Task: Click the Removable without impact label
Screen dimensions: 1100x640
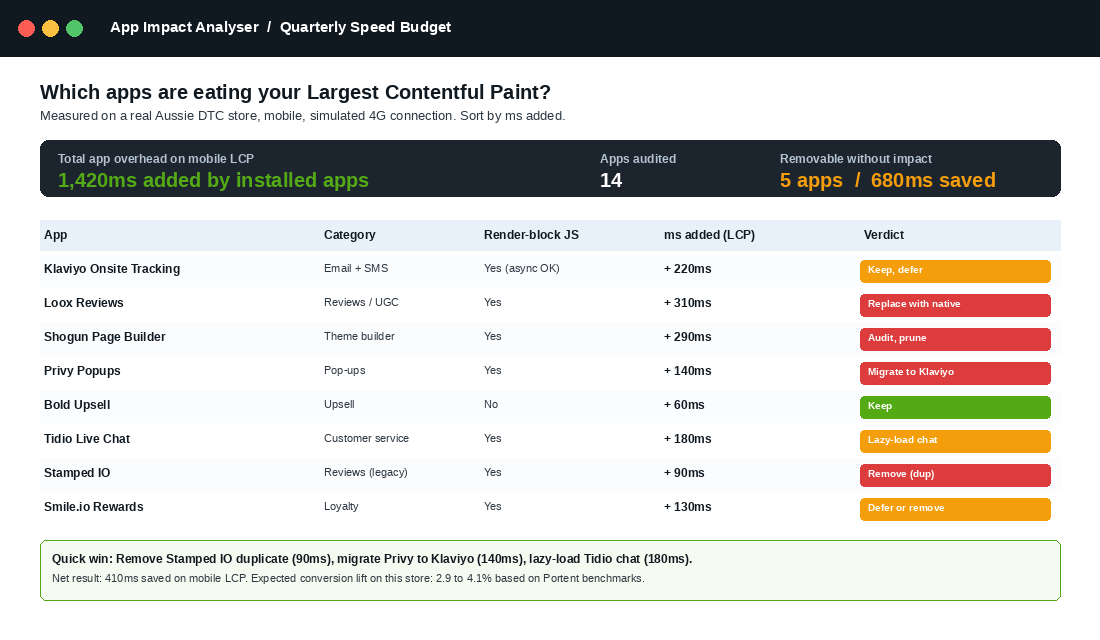Action: click(x=856, y=159)
